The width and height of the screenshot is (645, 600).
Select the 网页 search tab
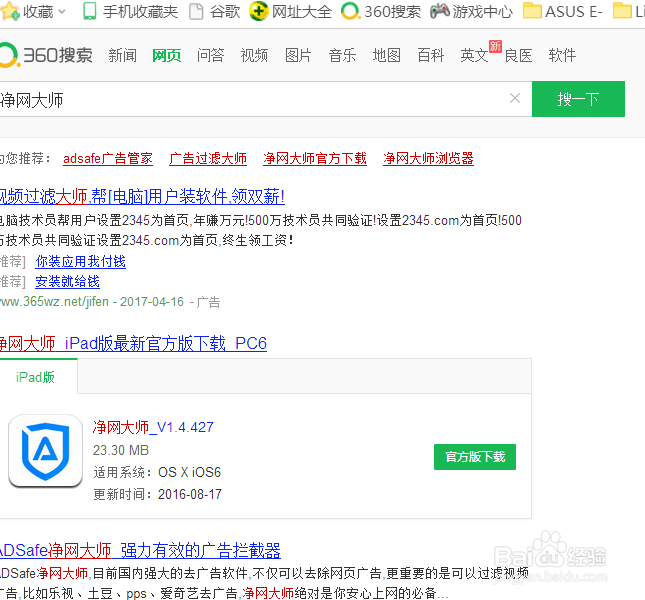167,55
